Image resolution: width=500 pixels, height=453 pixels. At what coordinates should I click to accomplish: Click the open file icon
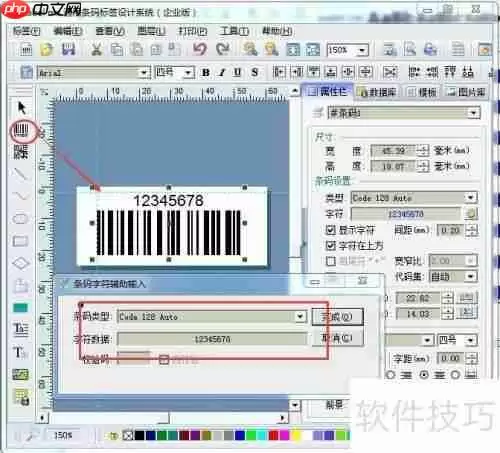coord(47,50)
